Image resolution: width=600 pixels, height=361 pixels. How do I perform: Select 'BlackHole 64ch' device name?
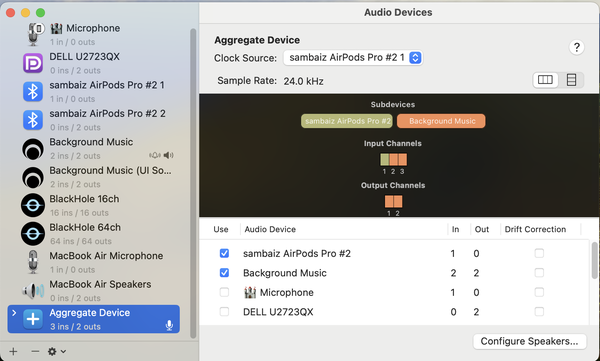pos(85,227)
